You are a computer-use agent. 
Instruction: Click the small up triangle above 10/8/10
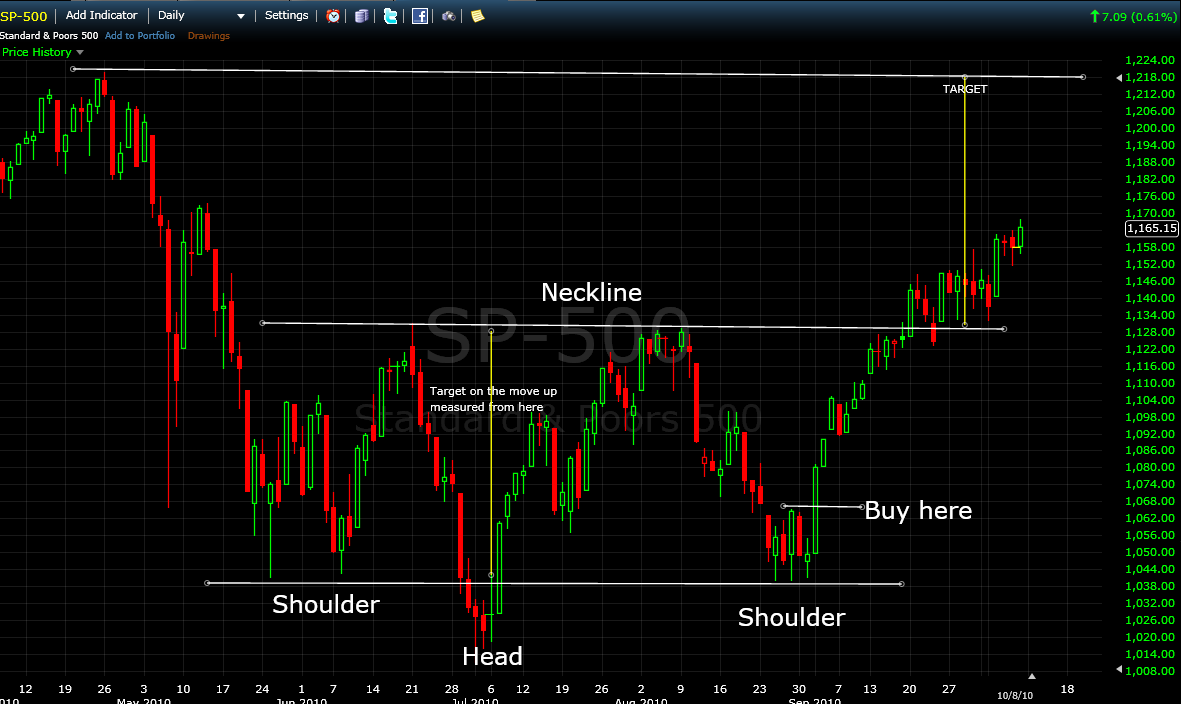pyautogui.click(x=1032, y=676)
